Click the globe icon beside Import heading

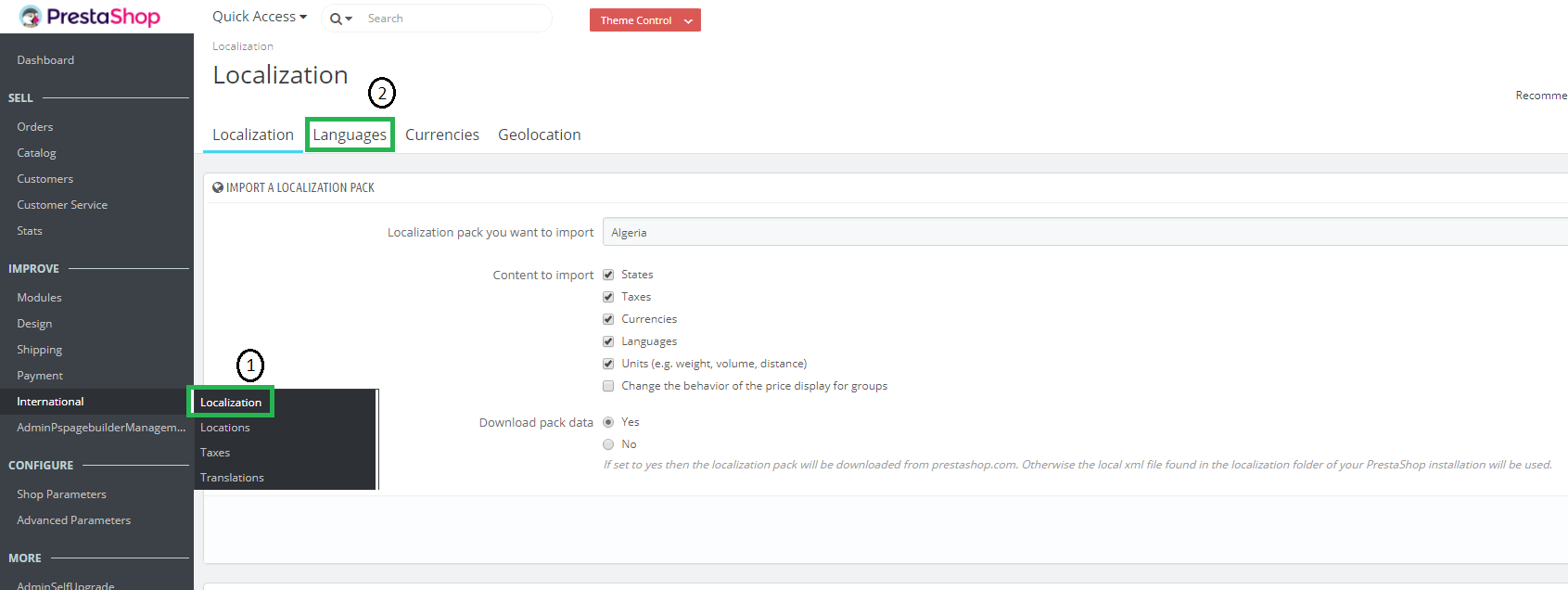(x=218, y=187)
